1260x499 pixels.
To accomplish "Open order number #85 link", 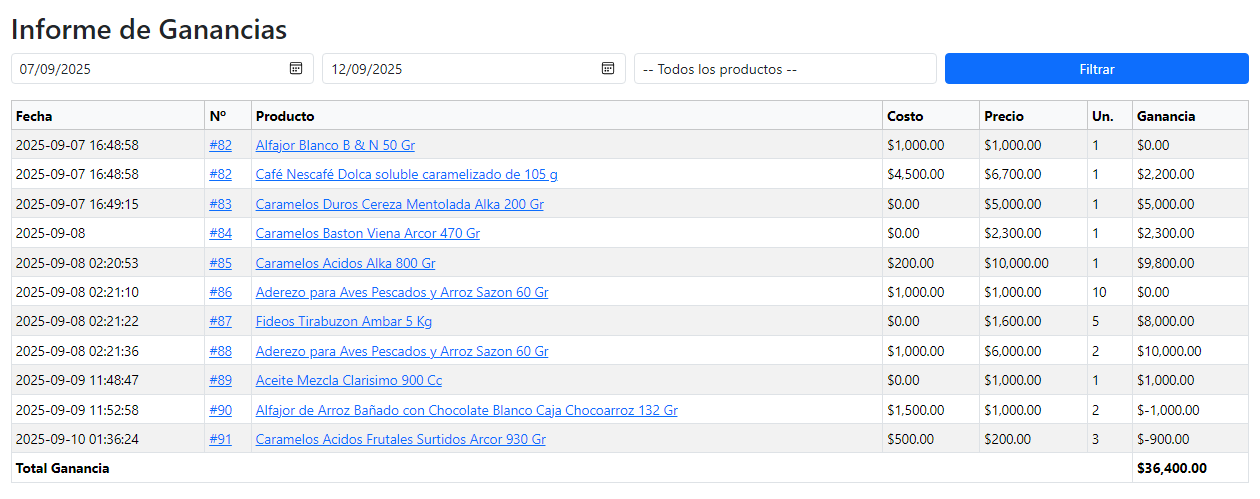I will 220,263.
